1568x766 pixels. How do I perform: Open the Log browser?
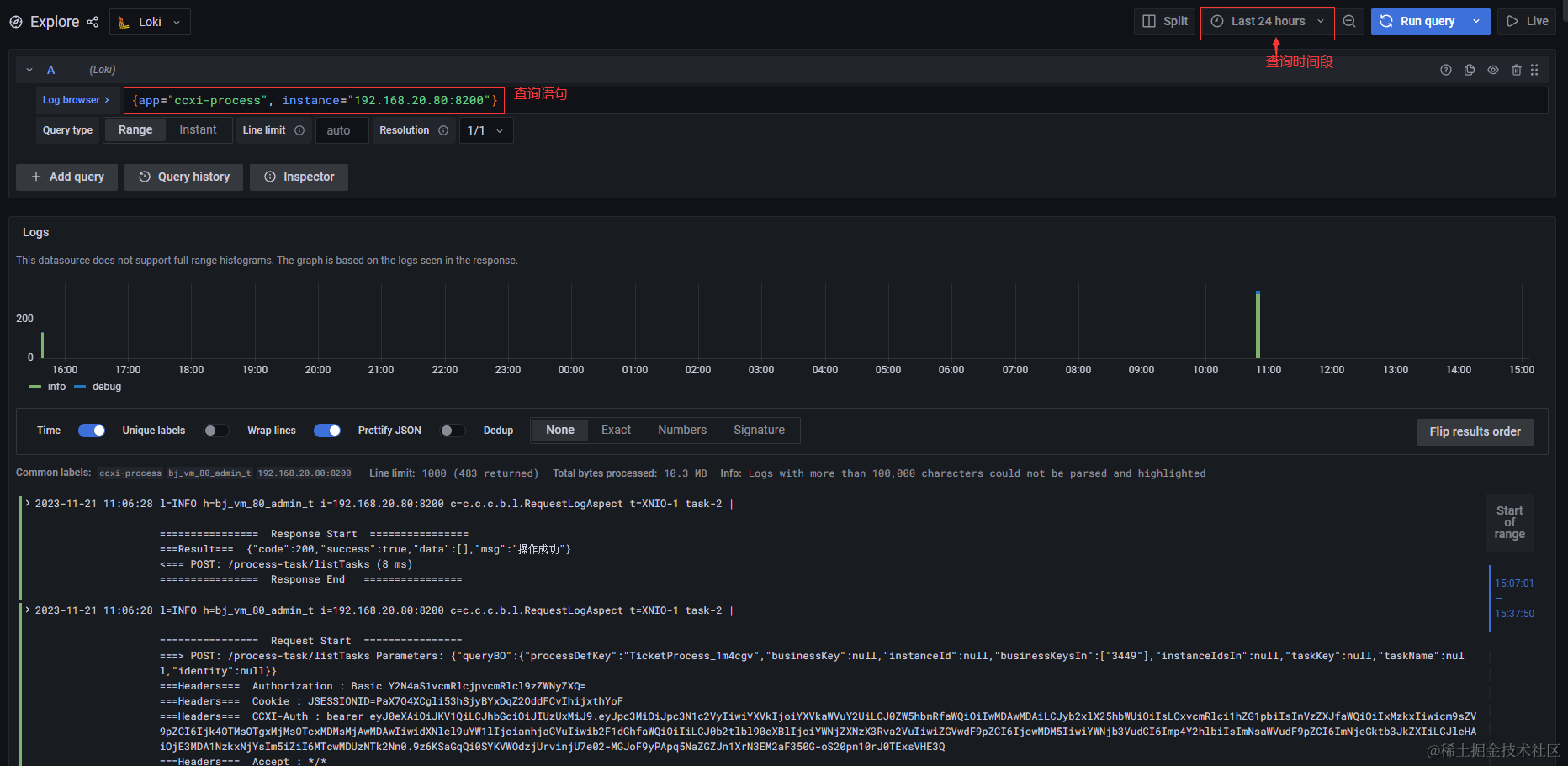76,100
